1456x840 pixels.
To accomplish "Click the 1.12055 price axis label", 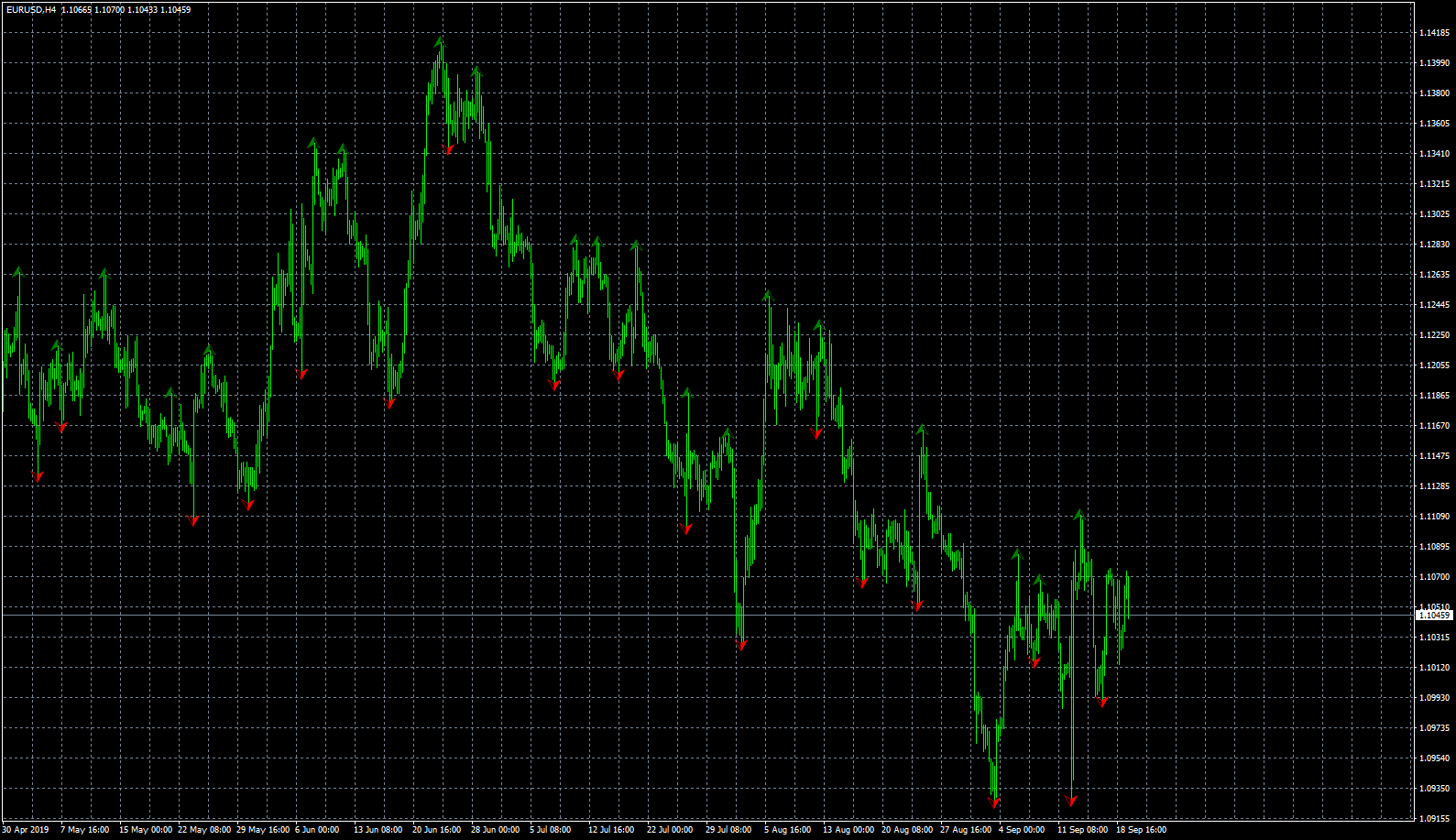I will pyautogui.click(x=1434, y=365).
